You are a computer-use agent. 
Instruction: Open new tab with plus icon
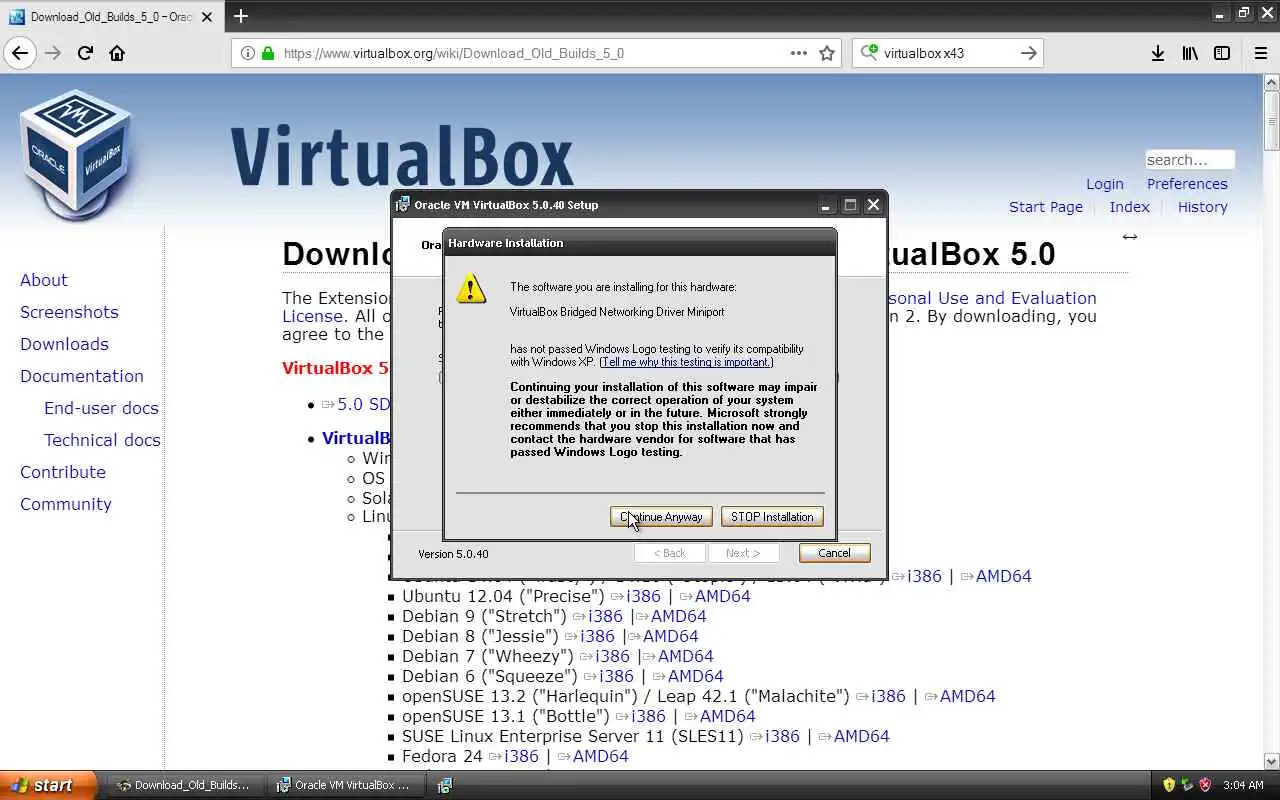[241, 16]
